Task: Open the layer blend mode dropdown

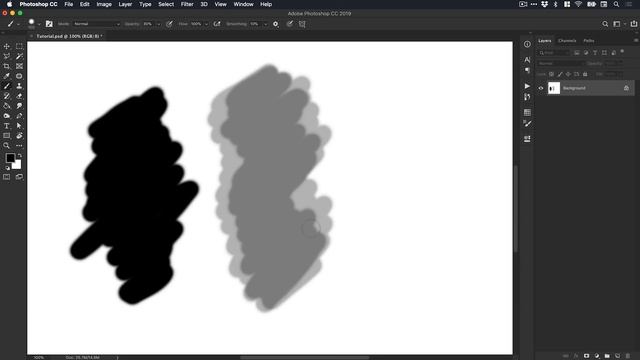Action: pos(560,64)
